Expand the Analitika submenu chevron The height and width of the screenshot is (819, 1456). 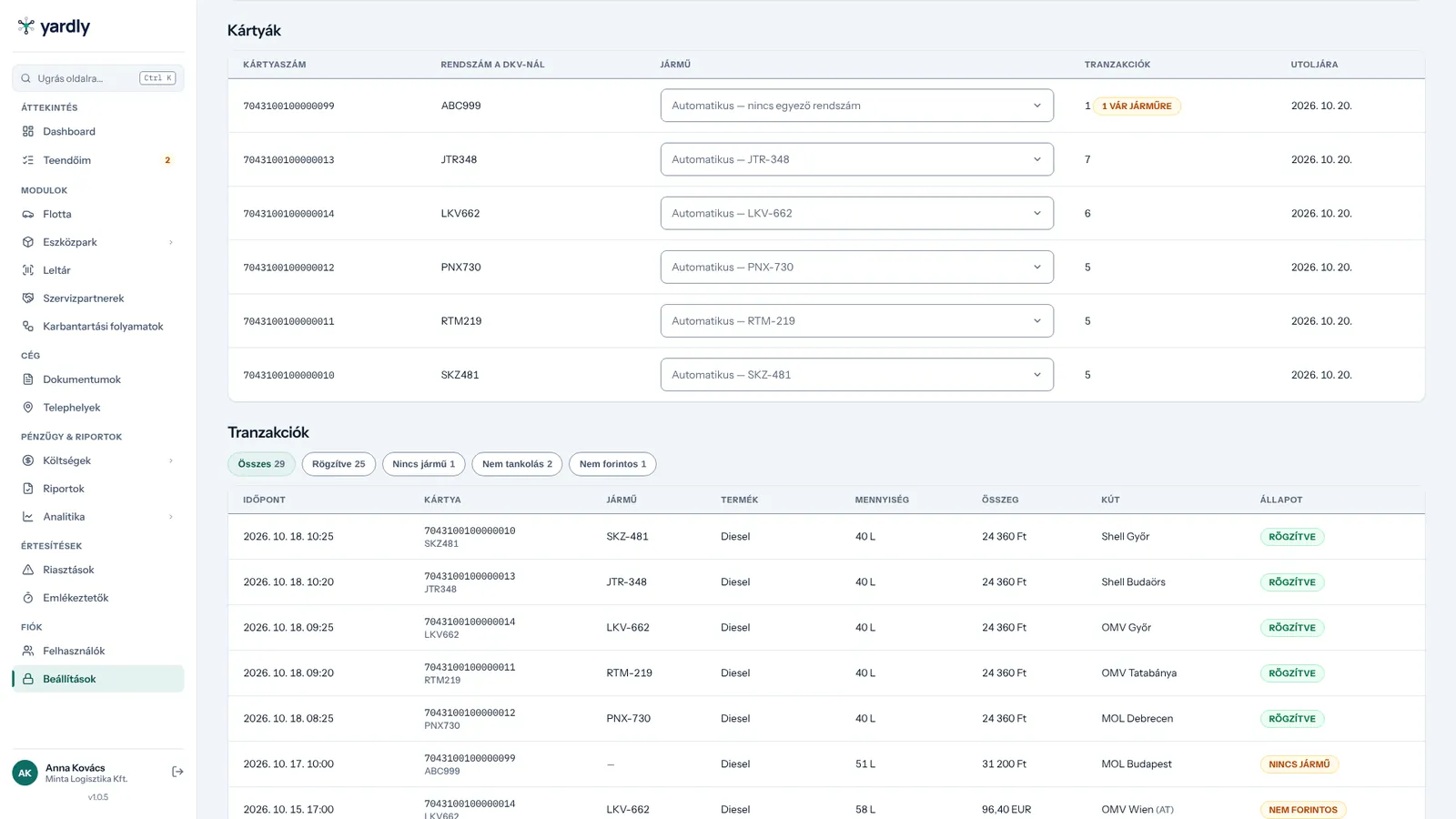coord(171,517)
